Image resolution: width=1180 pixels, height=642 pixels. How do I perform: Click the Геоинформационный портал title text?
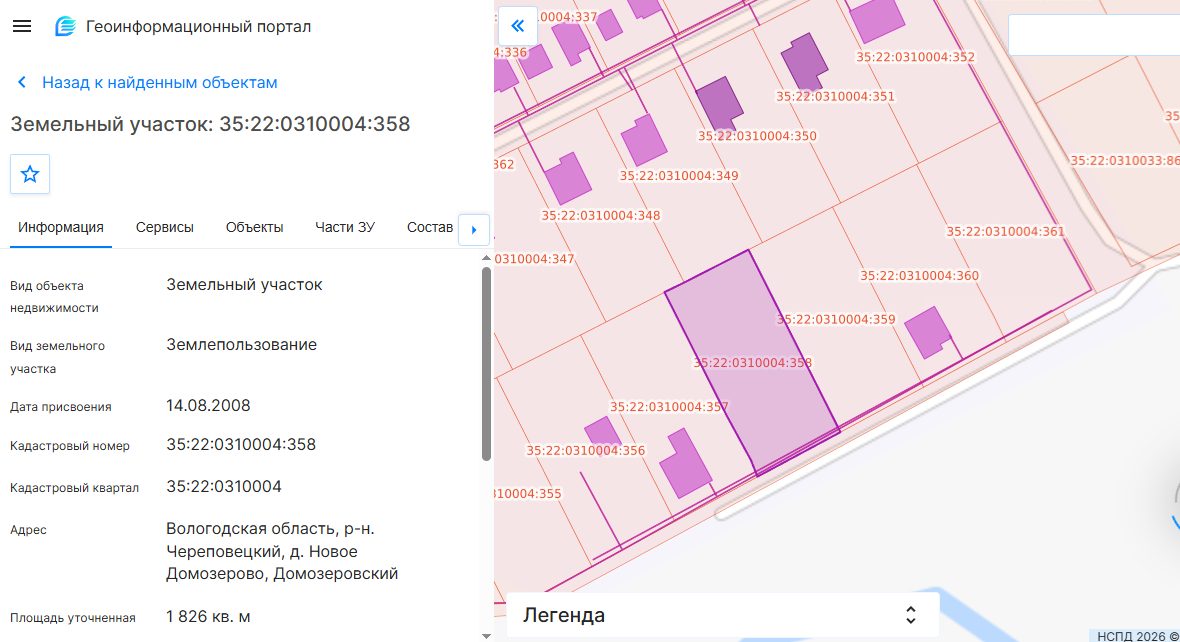click(199, 26)
